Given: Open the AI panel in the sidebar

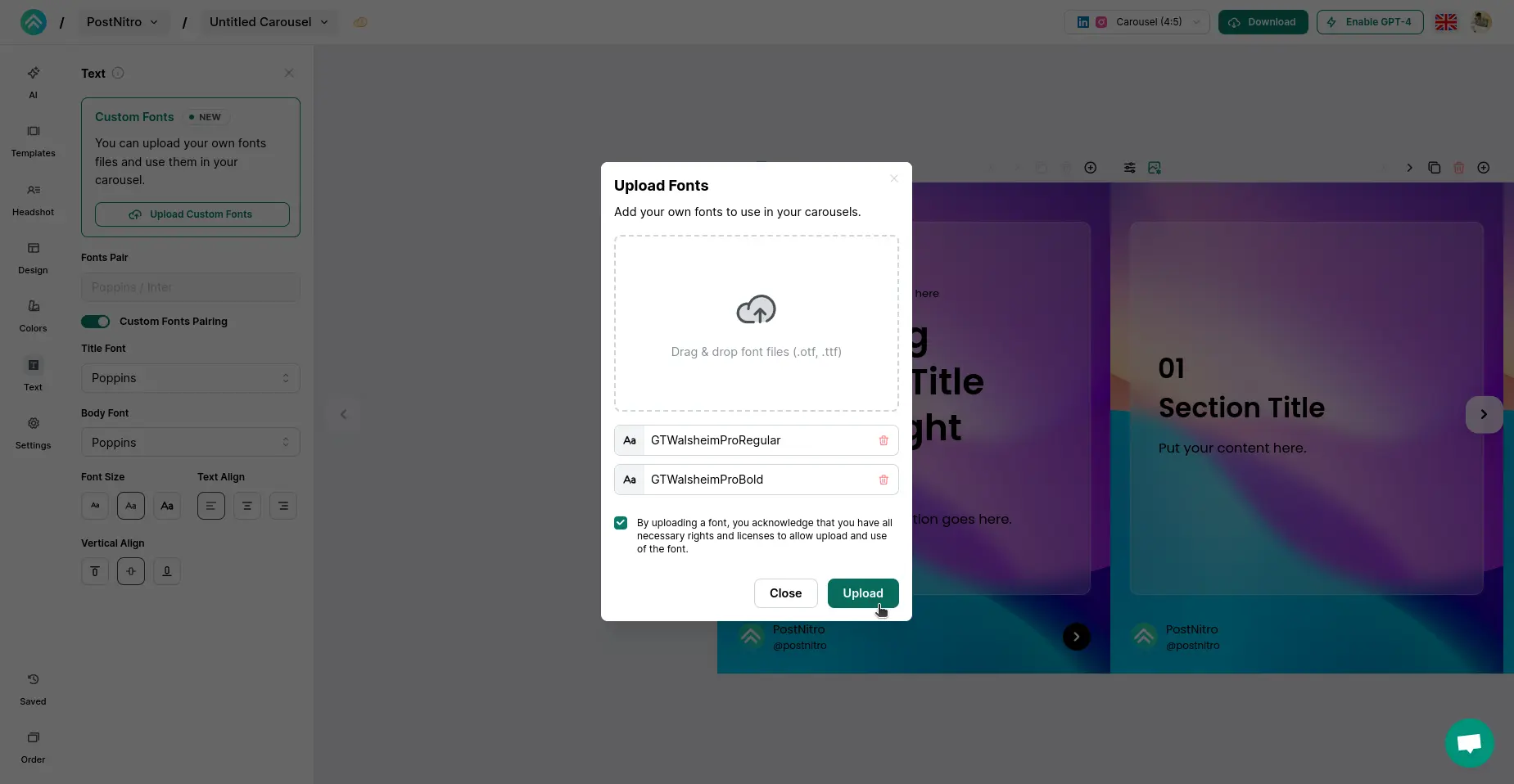Looking at the screenshot, I should tap(33, 83).
